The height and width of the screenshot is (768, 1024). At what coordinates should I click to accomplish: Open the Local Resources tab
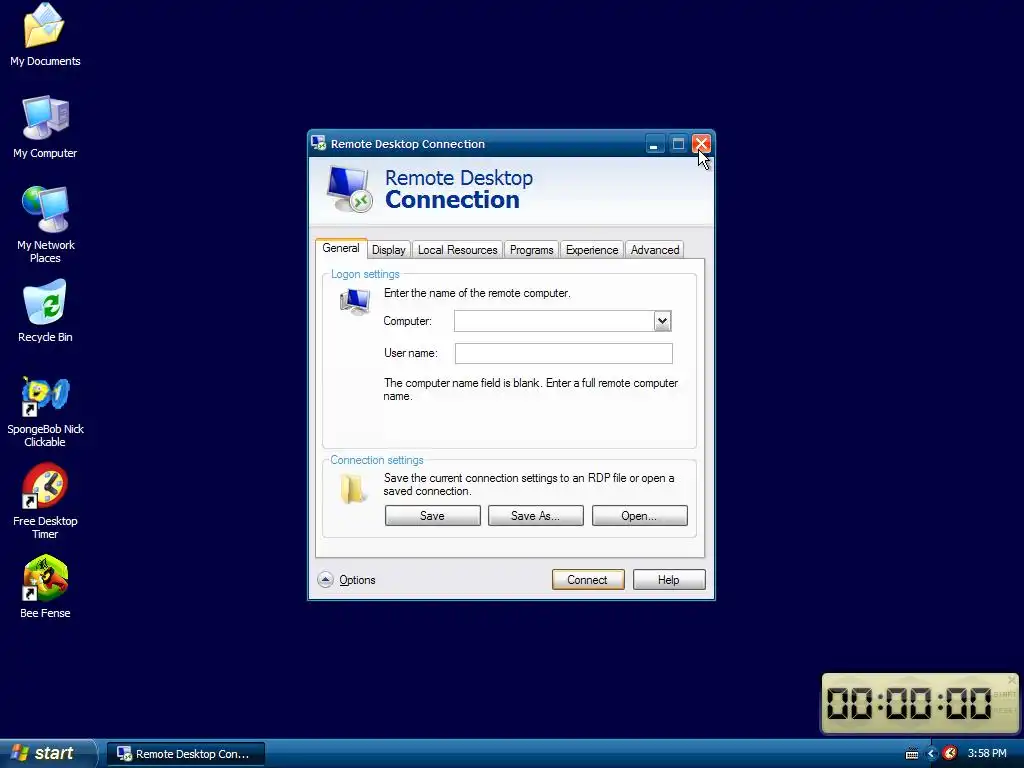[458, 249]
